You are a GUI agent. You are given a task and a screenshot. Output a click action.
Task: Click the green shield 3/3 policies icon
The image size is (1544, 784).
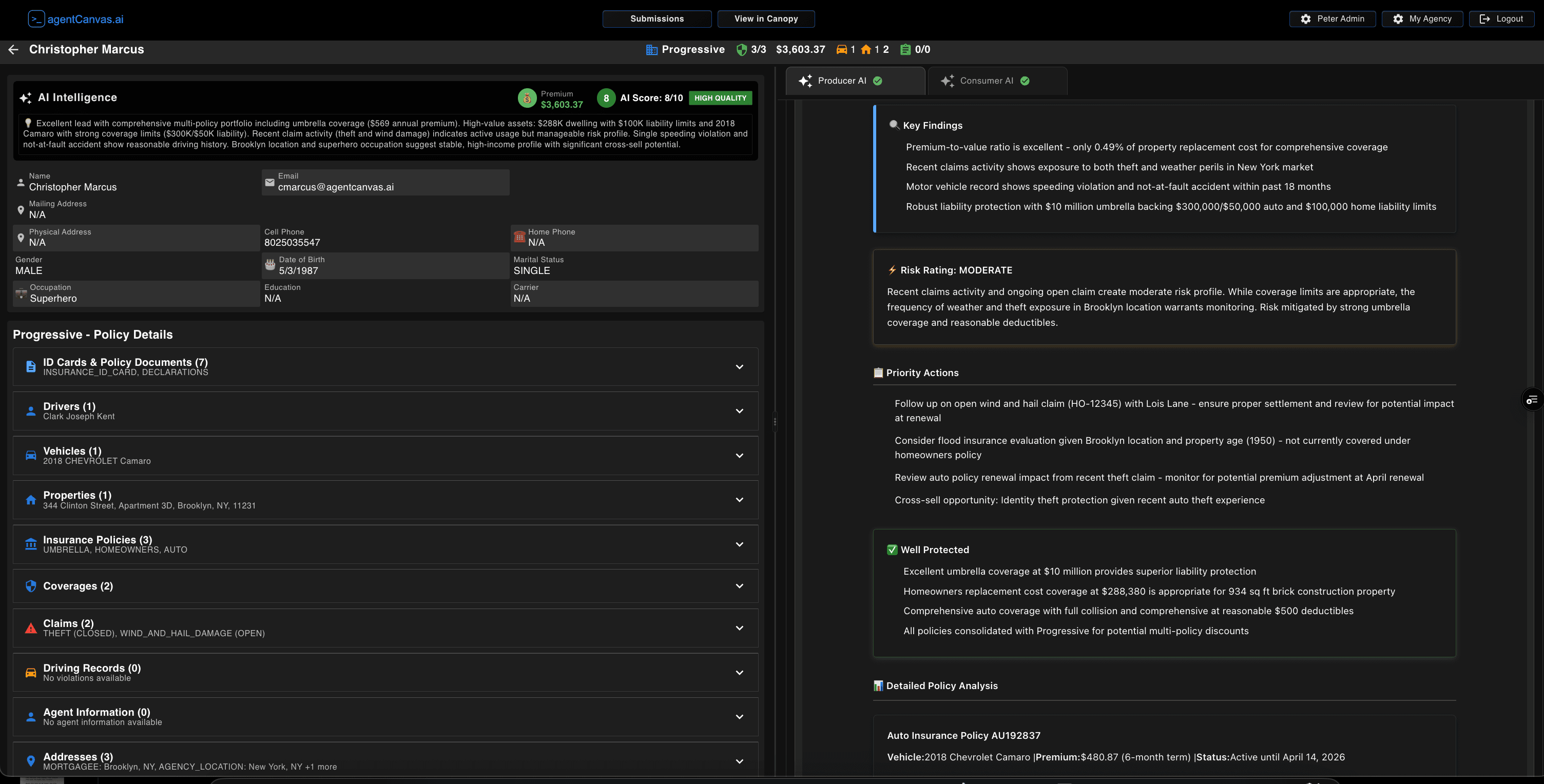(741, 50)
